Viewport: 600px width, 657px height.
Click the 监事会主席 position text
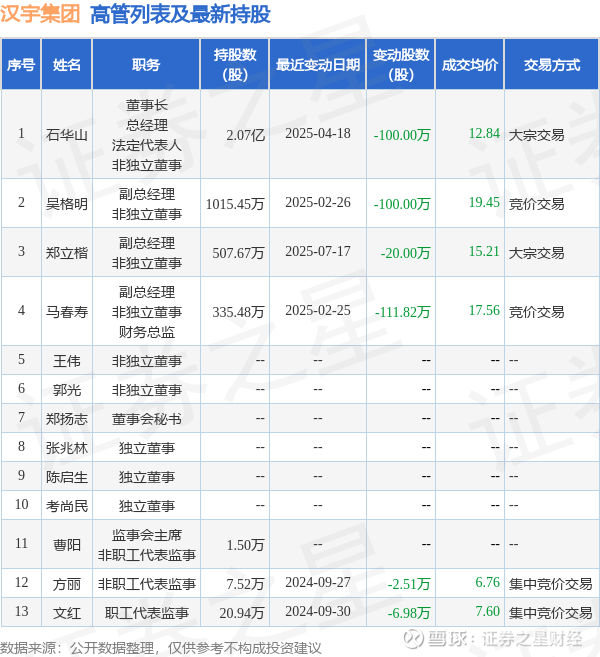click(146, 535)
